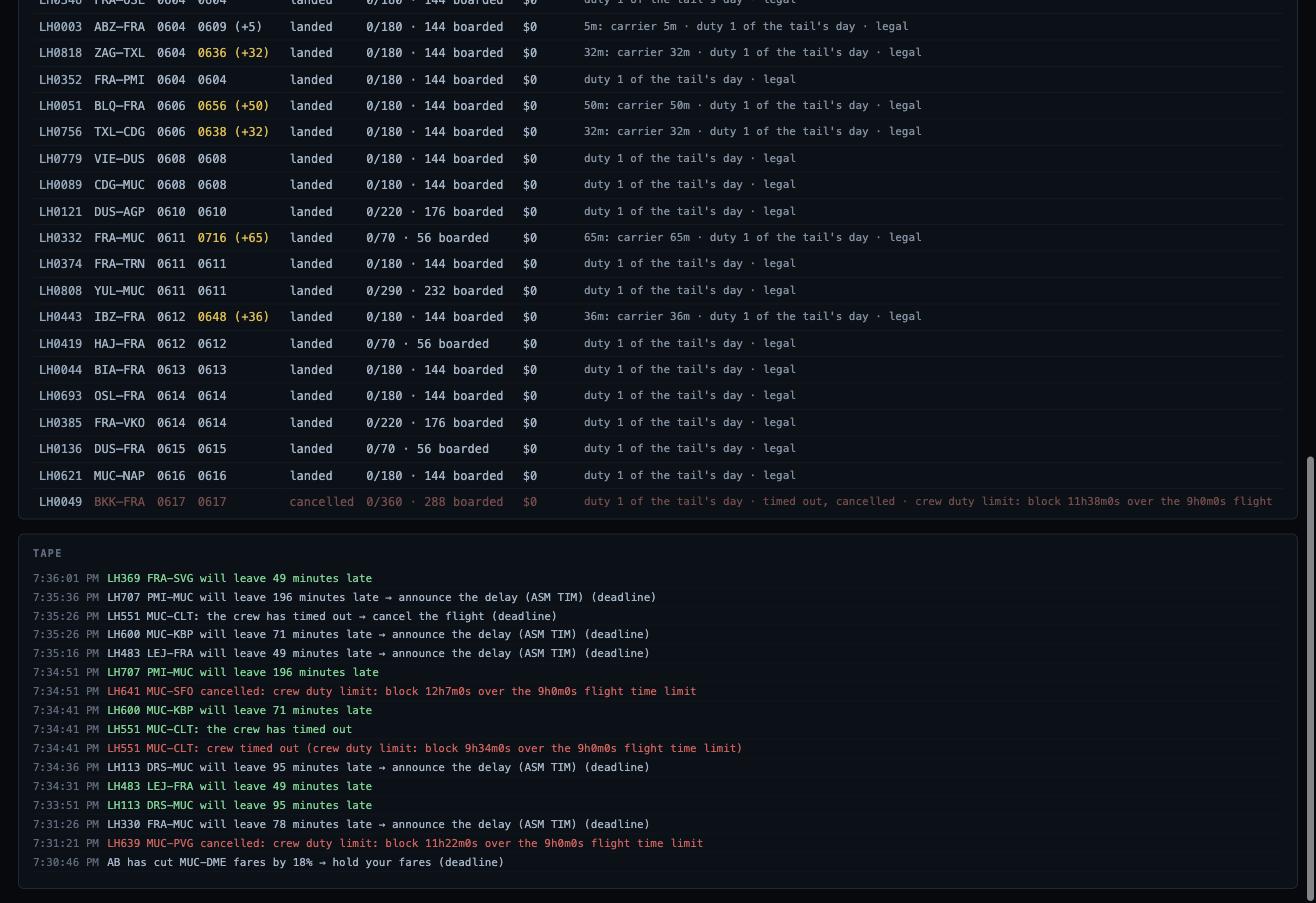Image resolution: width=1316 pixels, height=903 pixels.
Task: Click the TAPE panel heading
Action: 47,553
